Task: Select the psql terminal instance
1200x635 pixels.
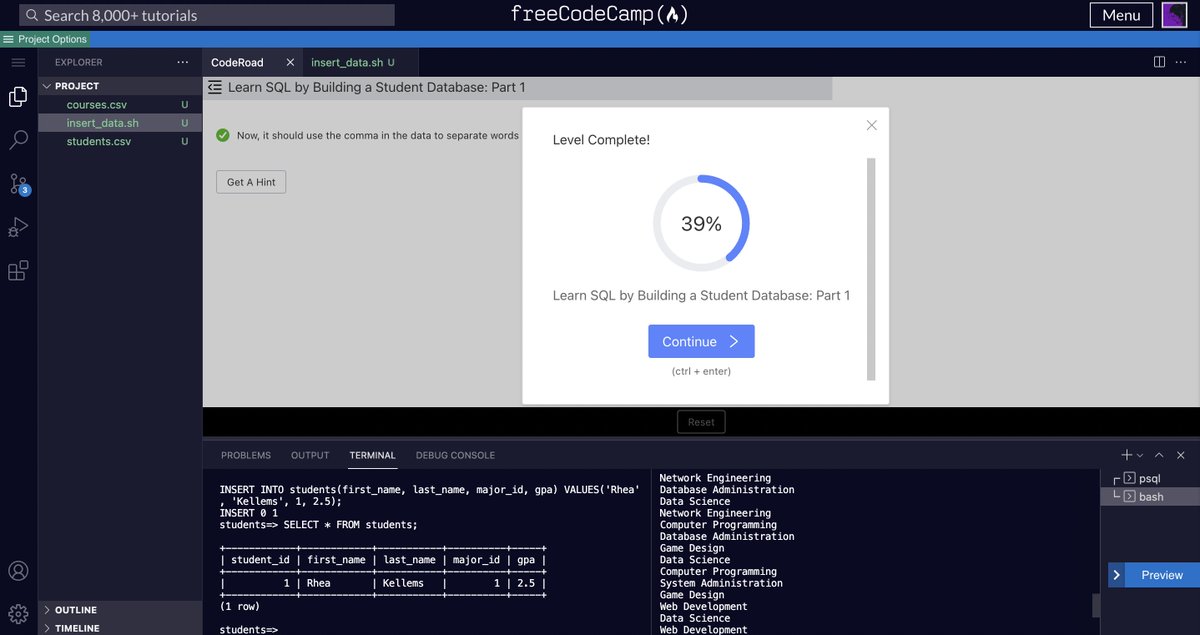Action: [x=1150, y=478]
